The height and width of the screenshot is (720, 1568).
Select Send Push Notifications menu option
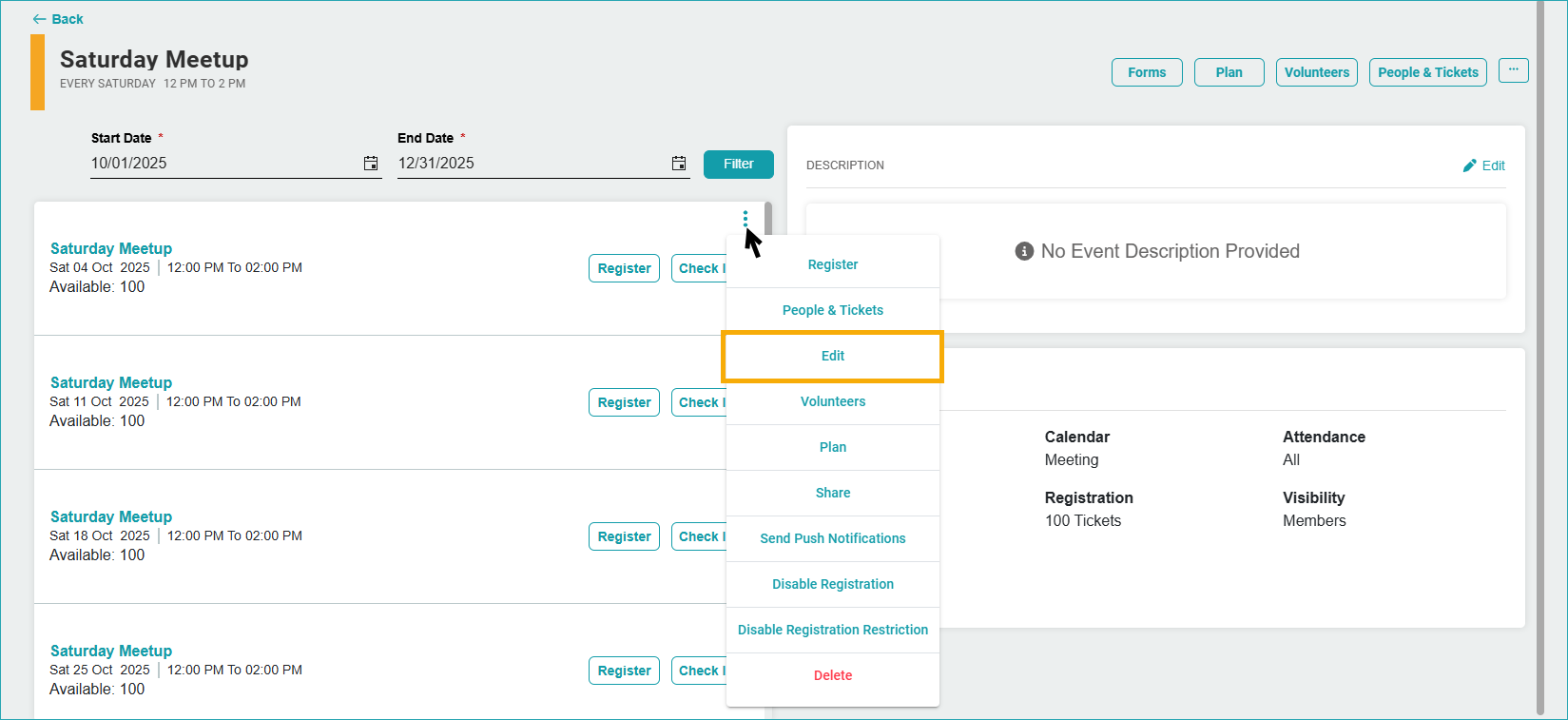[833, 538]
